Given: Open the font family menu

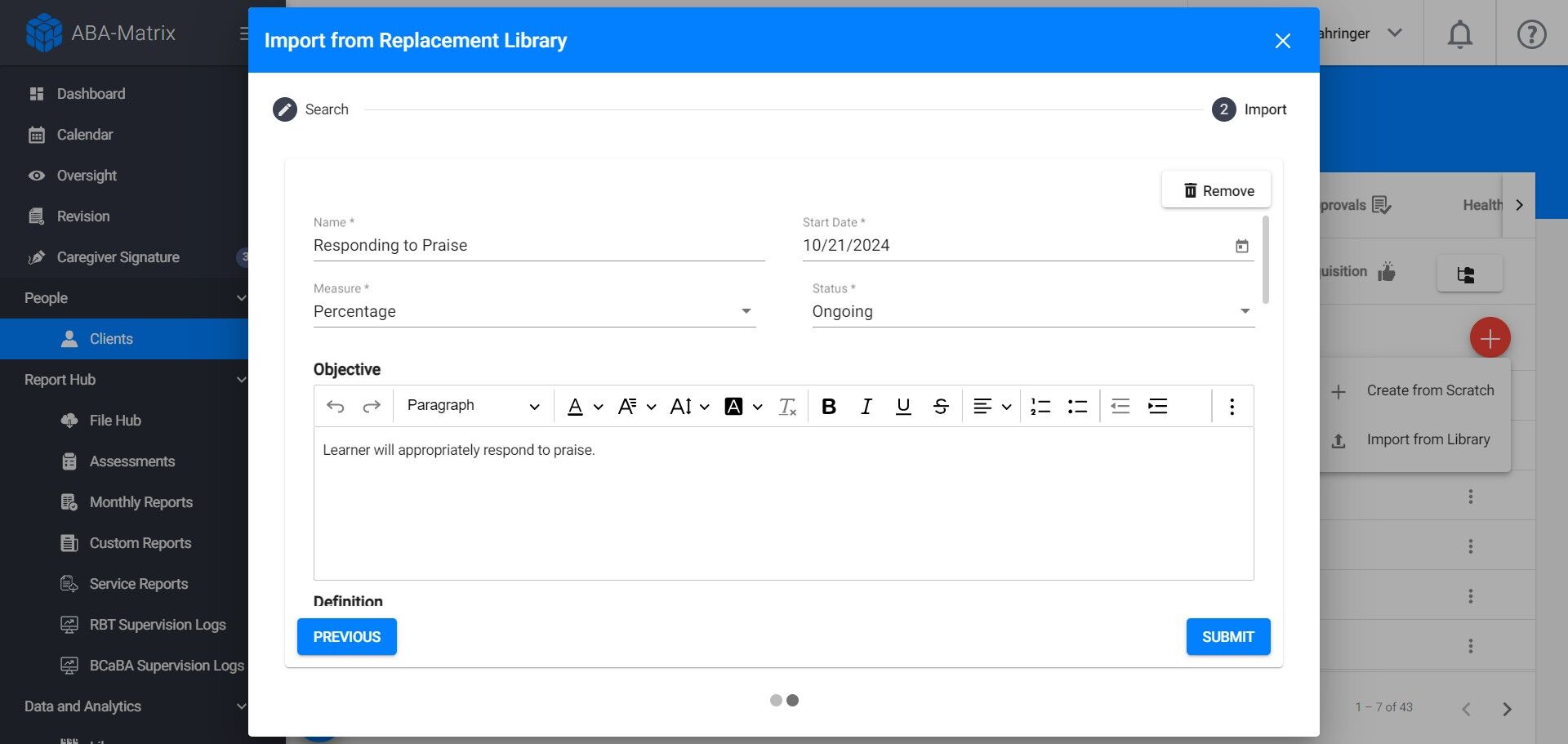Looking at the screenshot, I should [637, 406].
